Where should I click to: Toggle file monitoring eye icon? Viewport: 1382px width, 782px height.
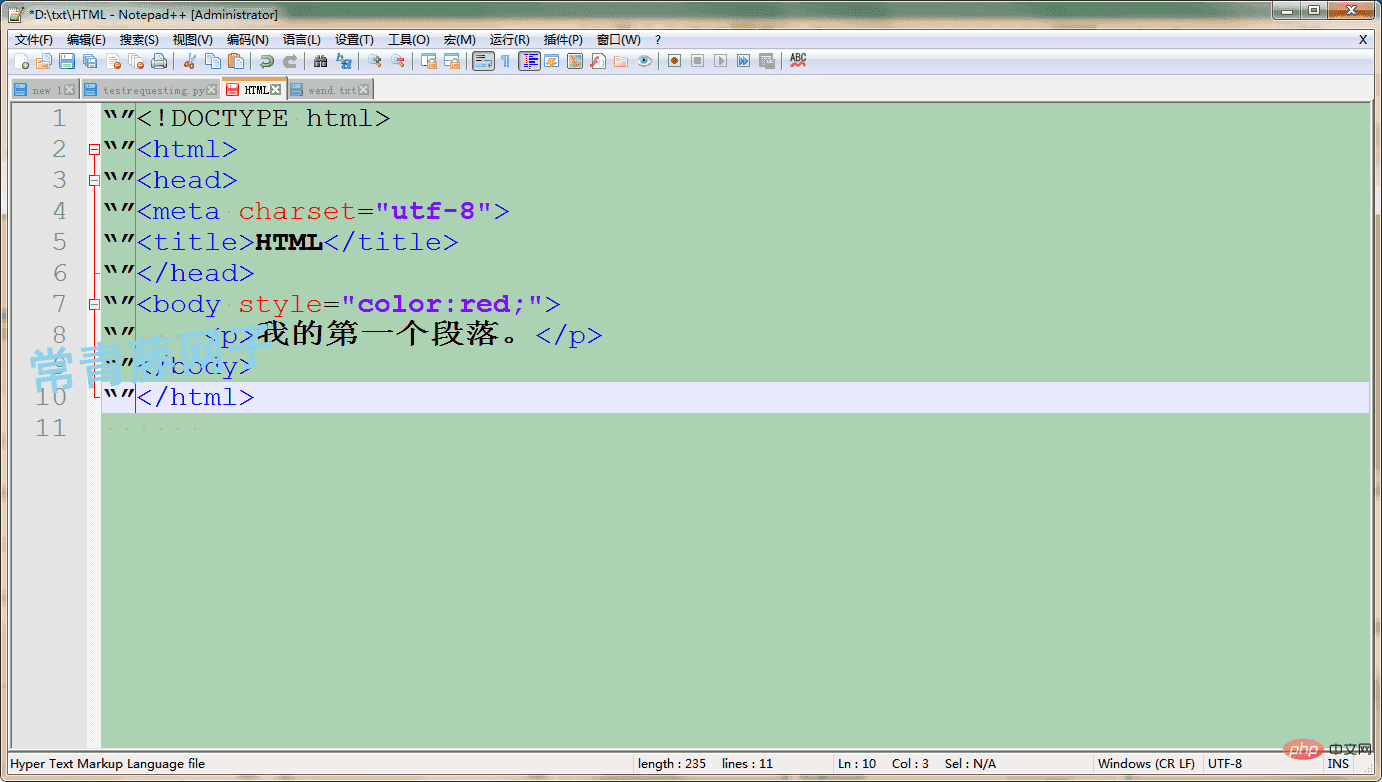coord(644,61)
